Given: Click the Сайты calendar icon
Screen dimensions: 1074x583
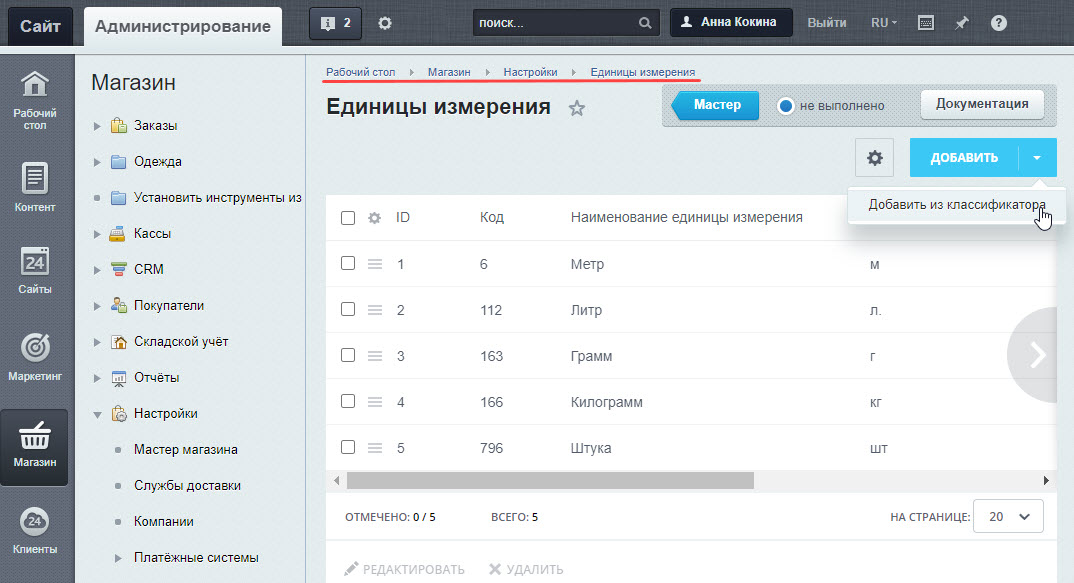Looking at the screenshot, I should pyautogui.click(x=36, y=262).
